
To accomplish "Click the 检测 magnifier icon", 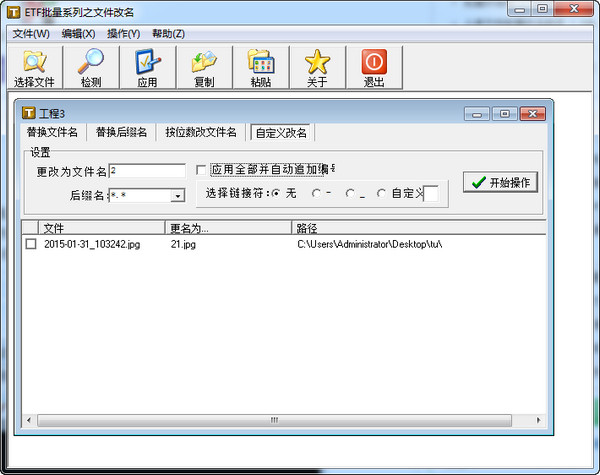I will click(91, 63).
